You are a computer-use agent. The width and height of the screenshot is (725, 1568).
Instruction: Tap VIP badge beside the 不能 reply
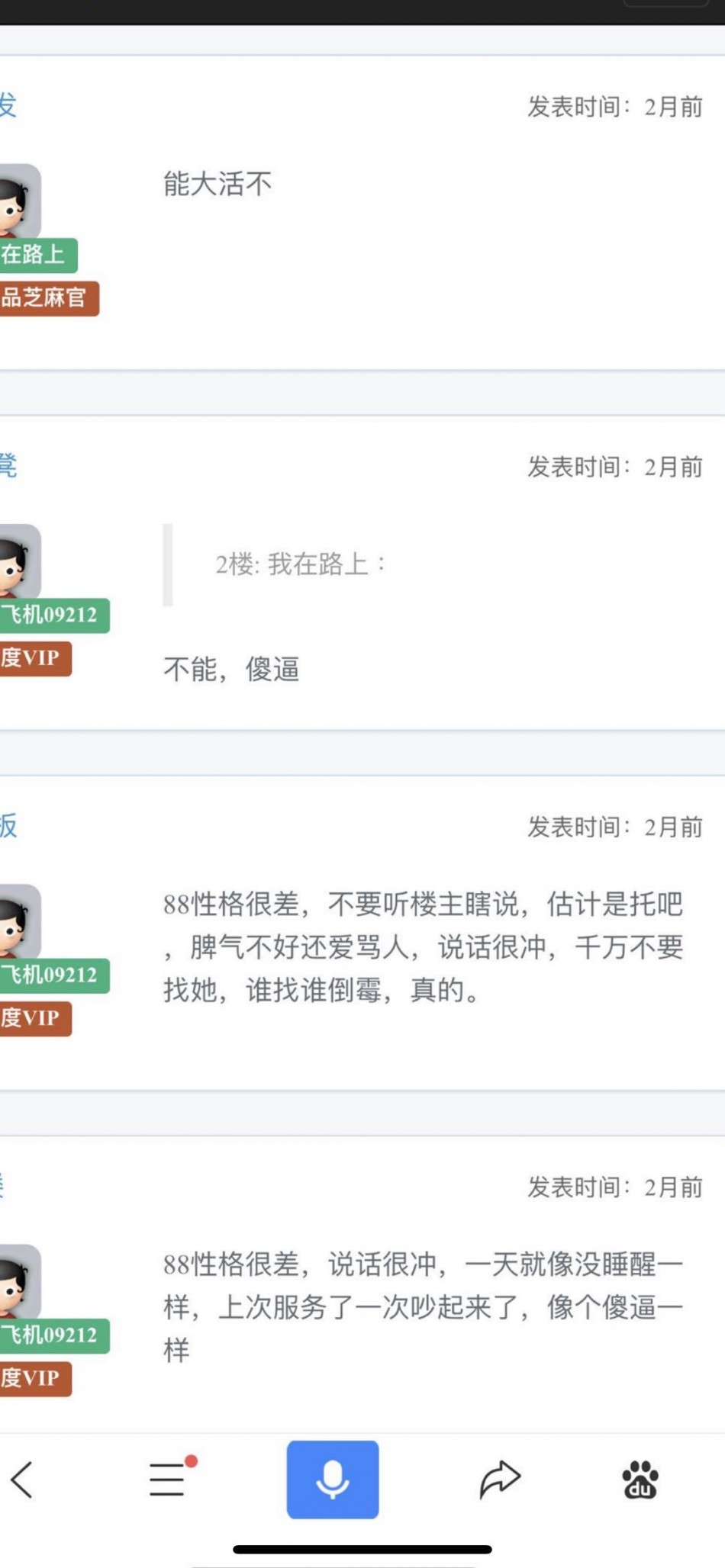tap(34, 658)
